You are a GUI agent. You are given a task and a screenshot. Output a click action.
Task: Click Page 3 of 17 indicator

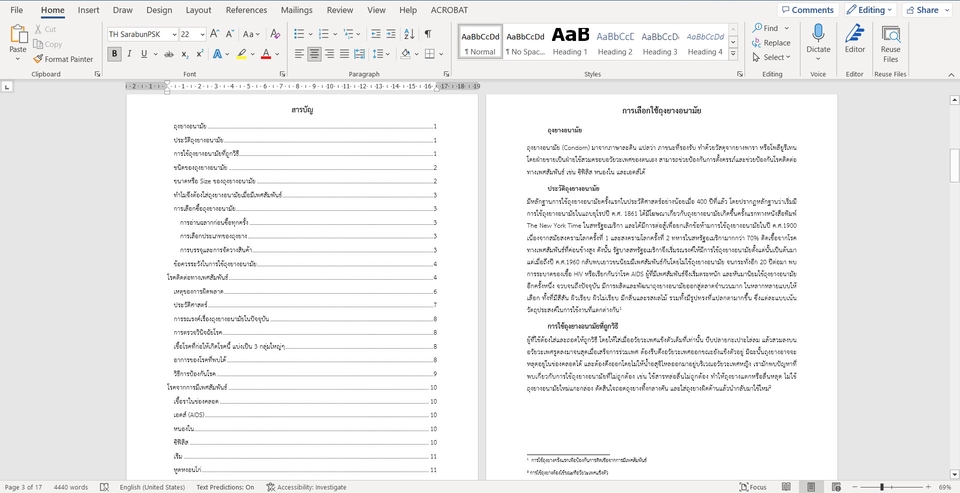pos(23,487)
